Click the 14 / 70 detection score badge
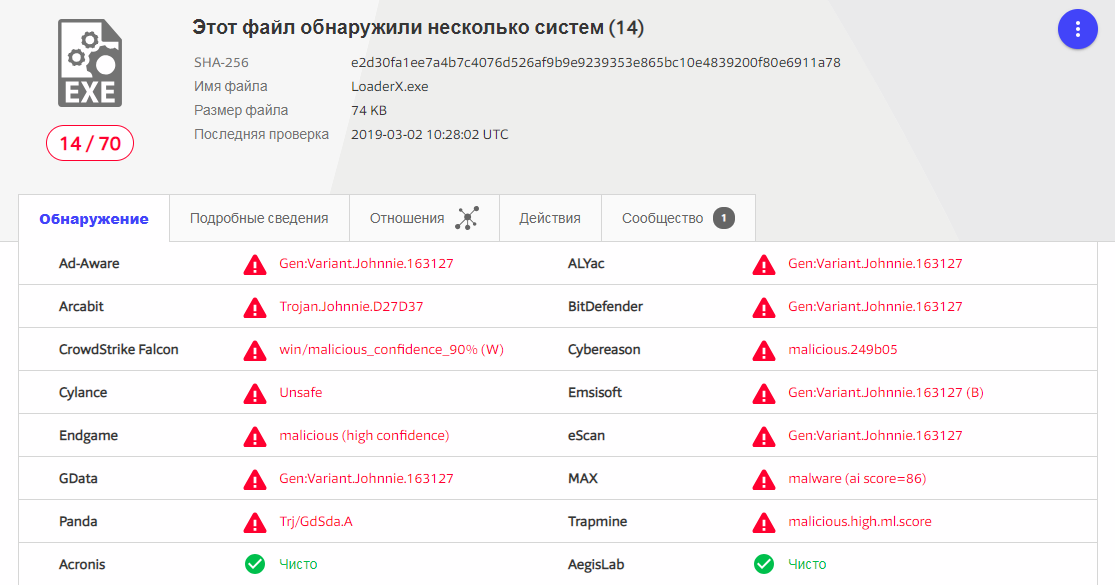The image size is (1115, 585). coord(90,144)
